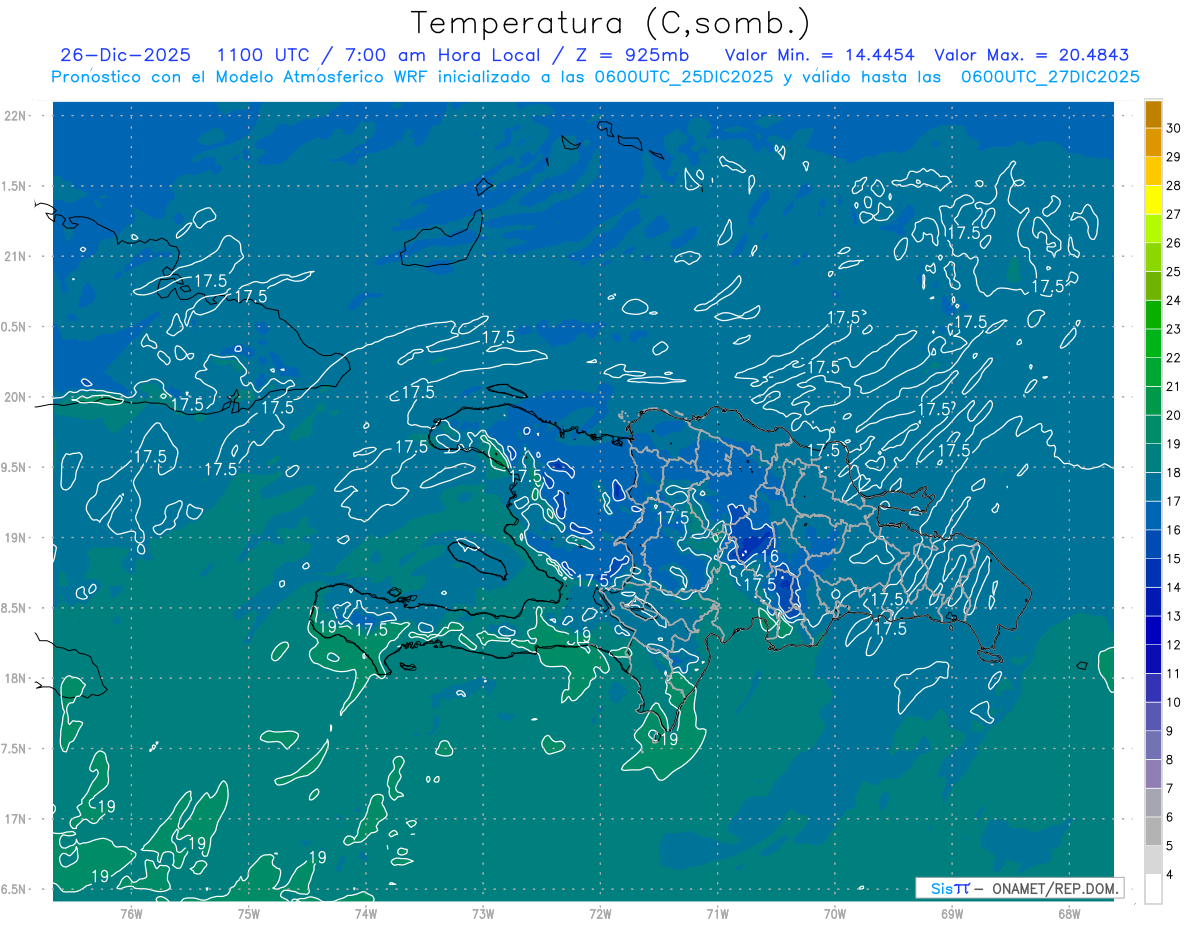This screenshot has width=1200, height=927.
Task: Click the '17N' latitude axis label
Action: point(14,819)
